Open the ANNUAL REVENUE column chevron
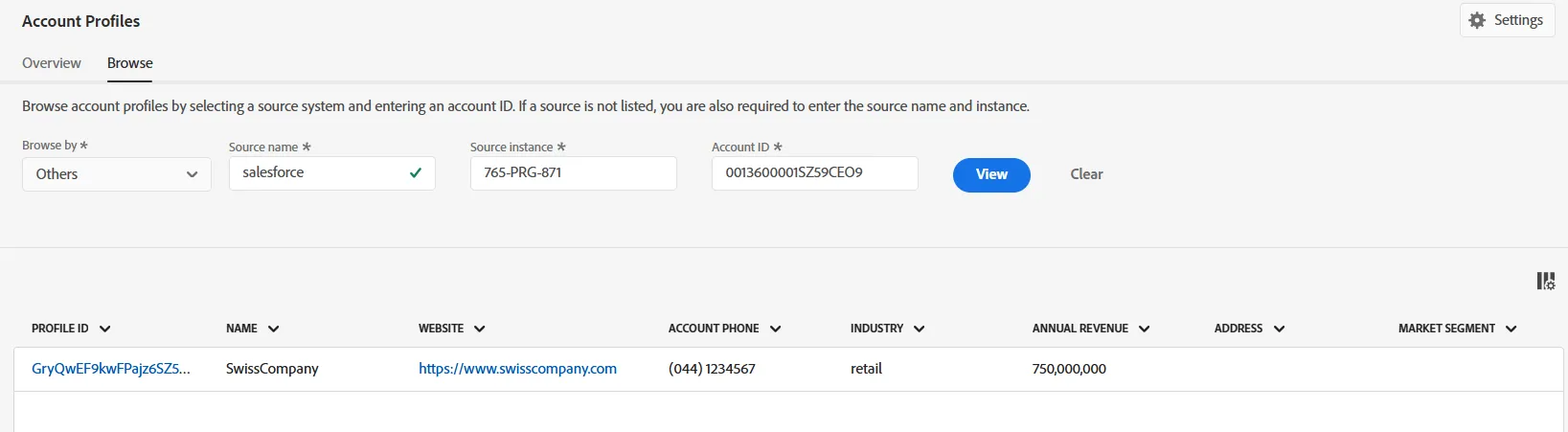 point(1145,329)
